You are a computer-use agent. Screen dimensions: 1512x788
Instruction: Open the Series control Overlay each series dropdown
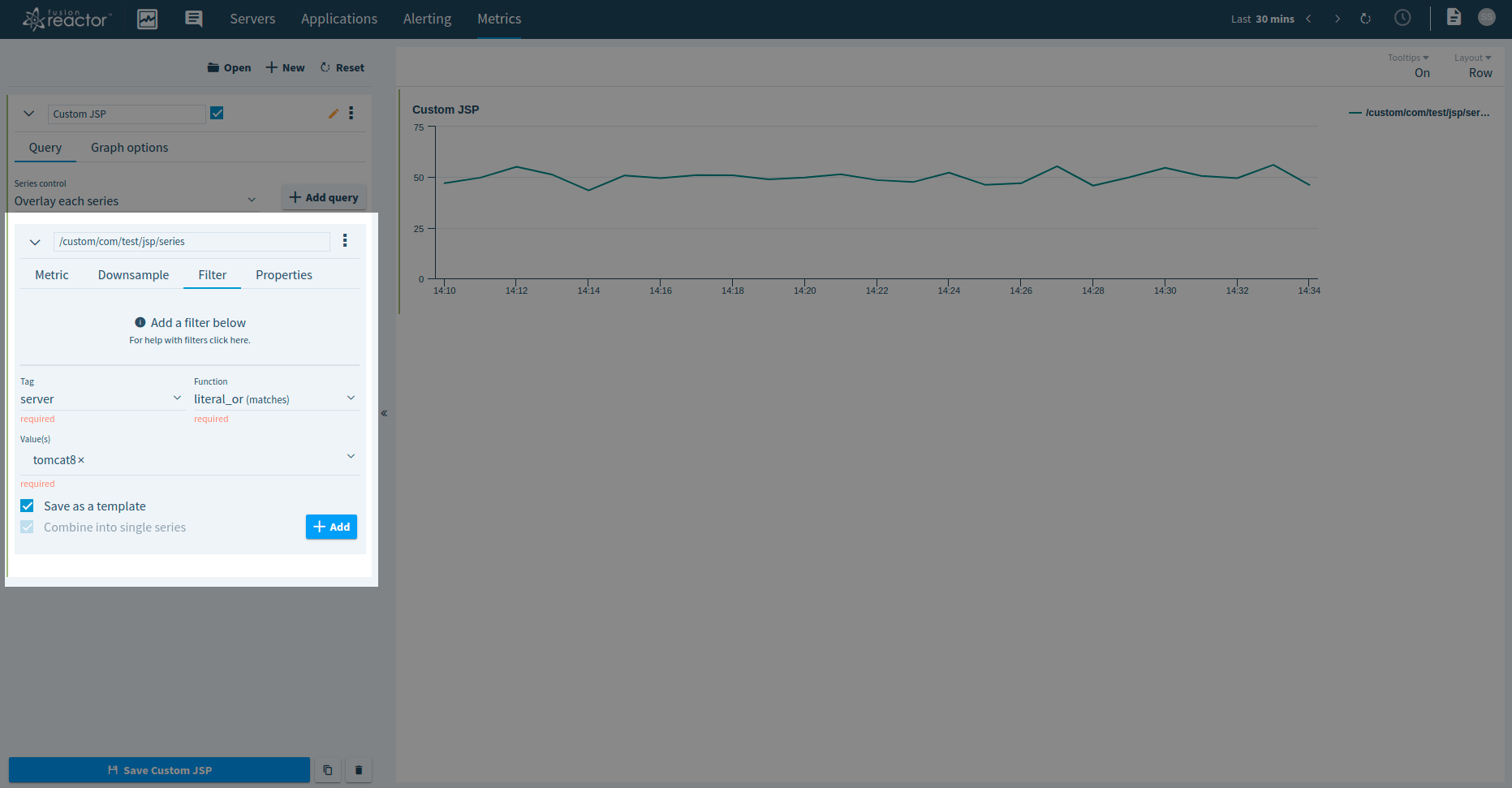[252, 199]
